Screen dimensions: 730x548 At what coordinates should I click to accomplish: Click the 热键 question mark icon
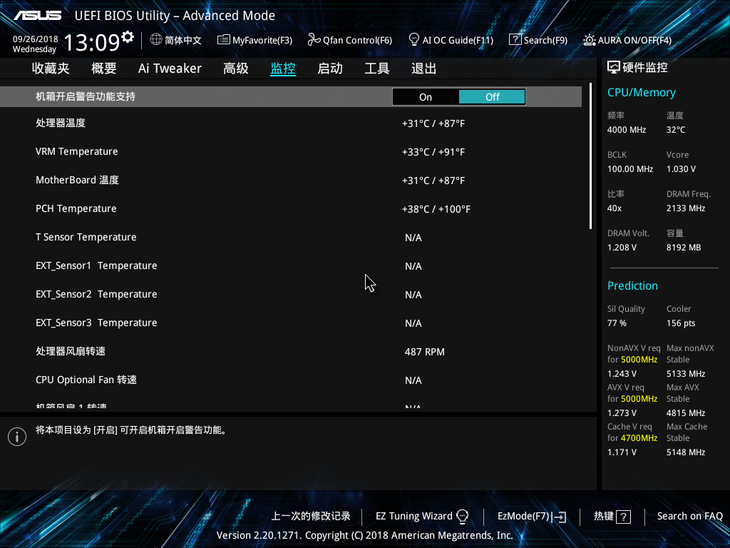[623, 517]
